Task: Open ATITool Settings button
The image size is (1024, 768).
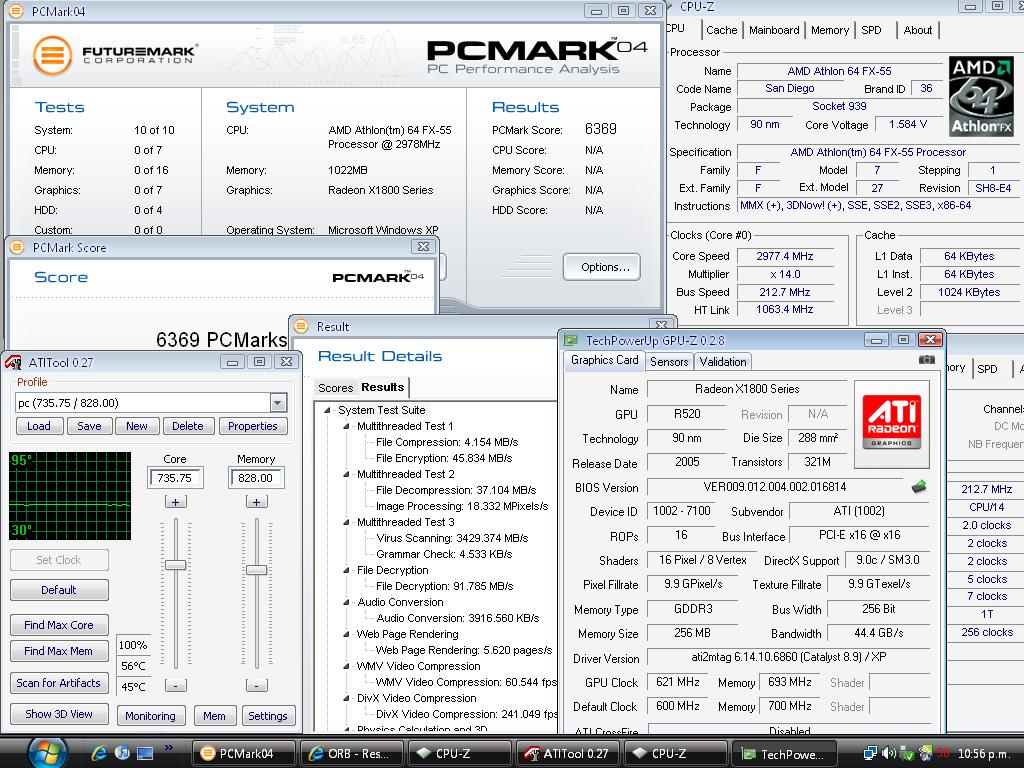Action: [268, 716]
